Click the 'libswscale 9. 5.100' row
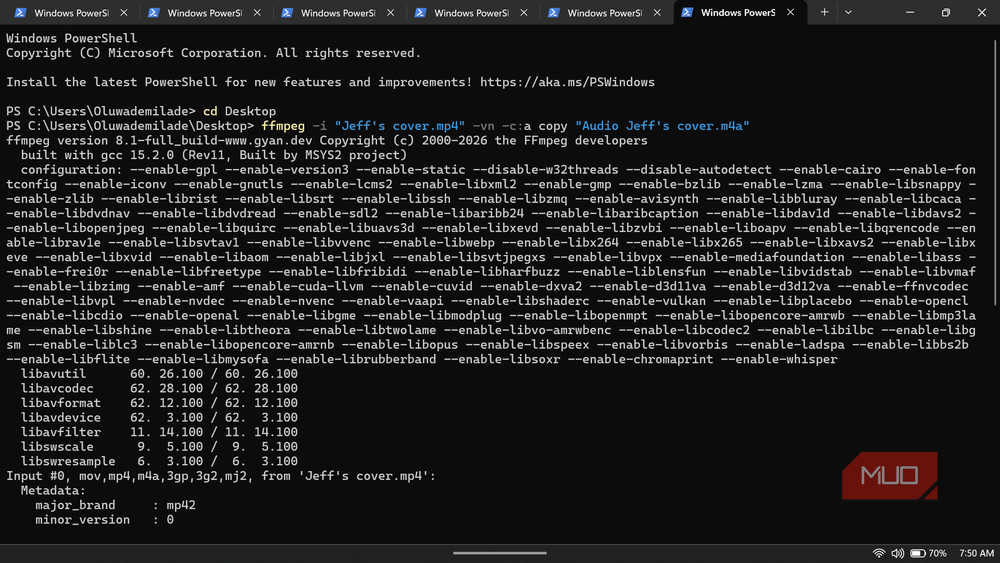 tap(159, 446)
